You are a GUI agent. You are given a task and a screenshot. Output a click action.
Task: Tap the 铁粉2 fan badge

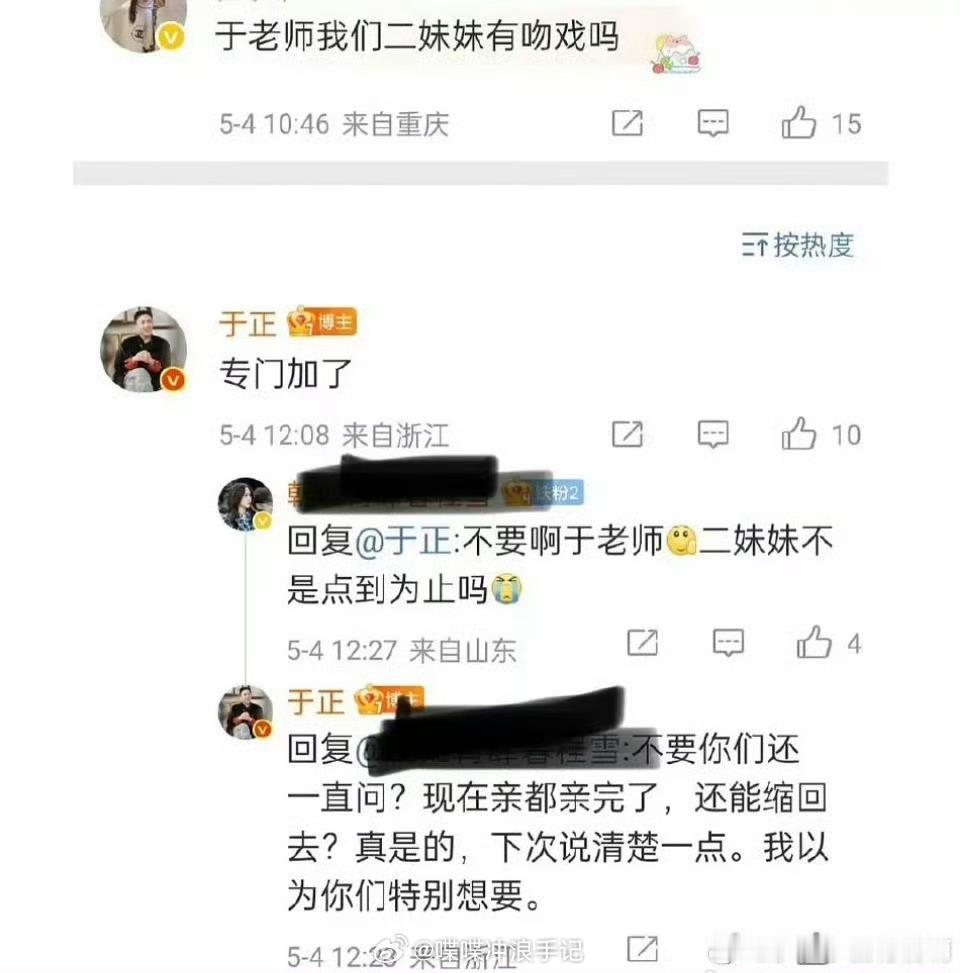tap(544, 493)
